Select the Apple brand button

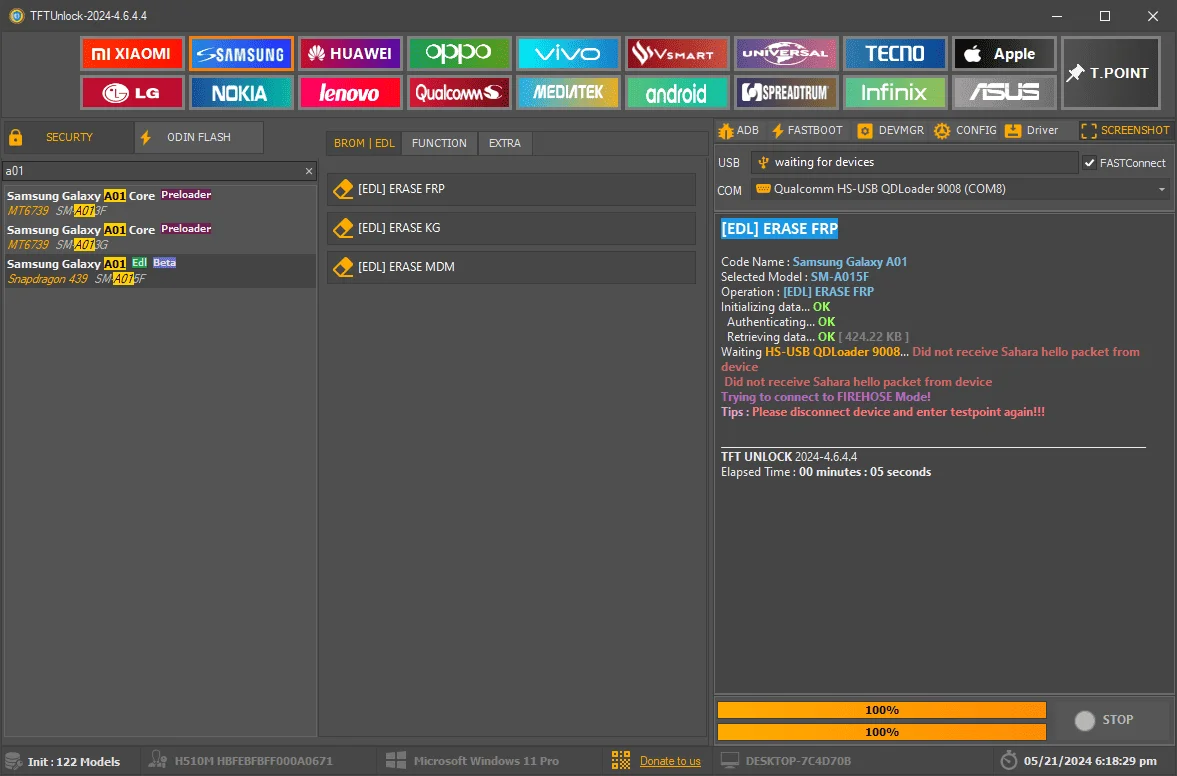(1004, 53)
